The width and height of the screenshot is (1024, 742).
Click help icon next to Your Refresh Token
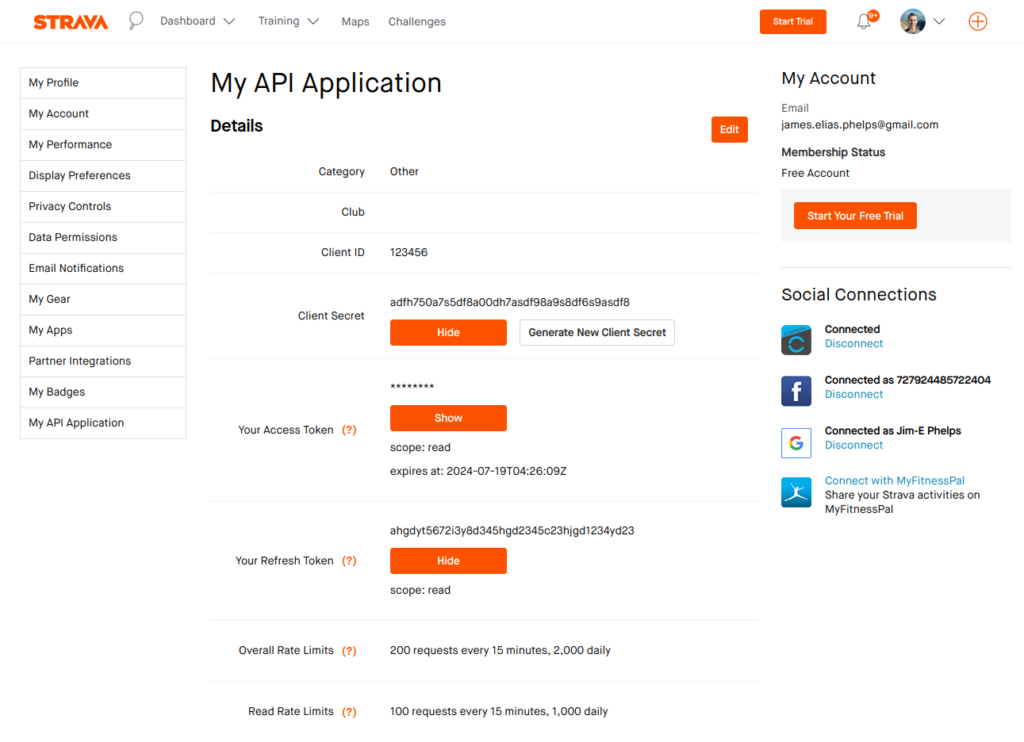pyautogui.click(x=349, y=560)
